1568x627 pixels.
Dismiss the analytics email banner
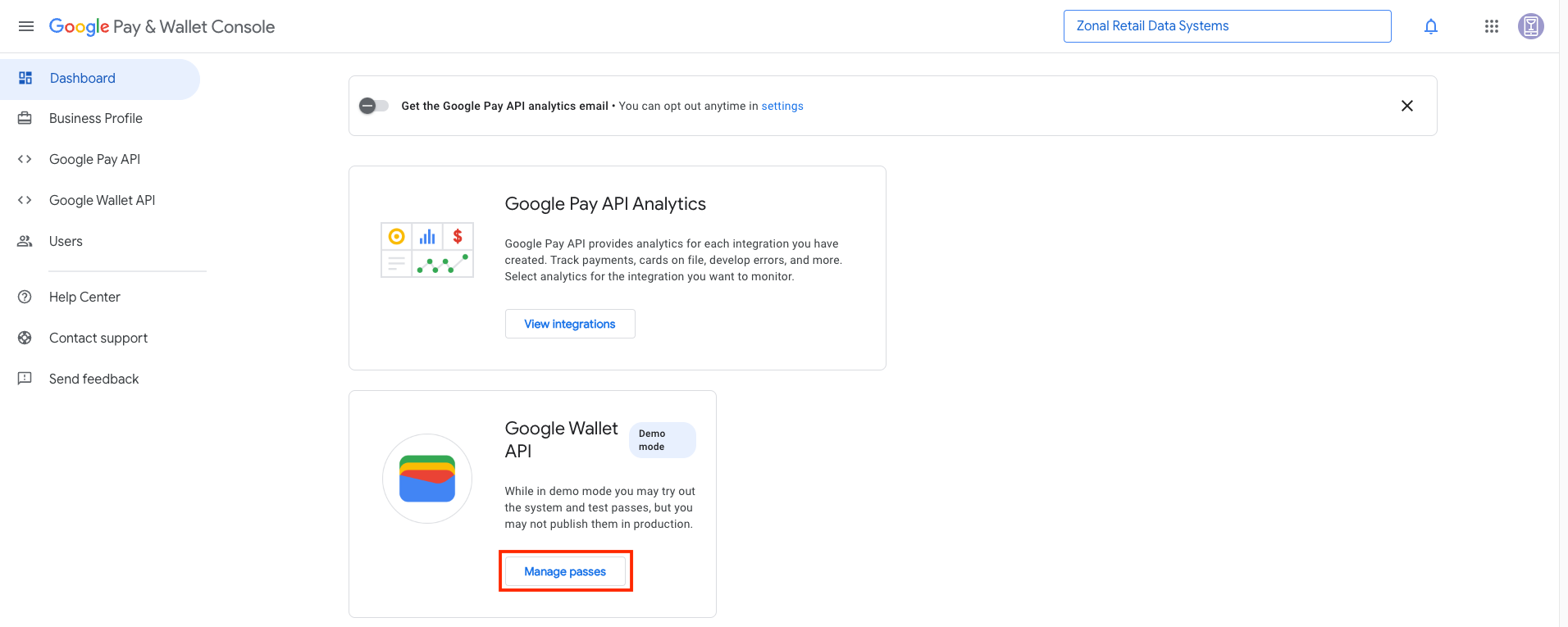(x=1407, y=106)
